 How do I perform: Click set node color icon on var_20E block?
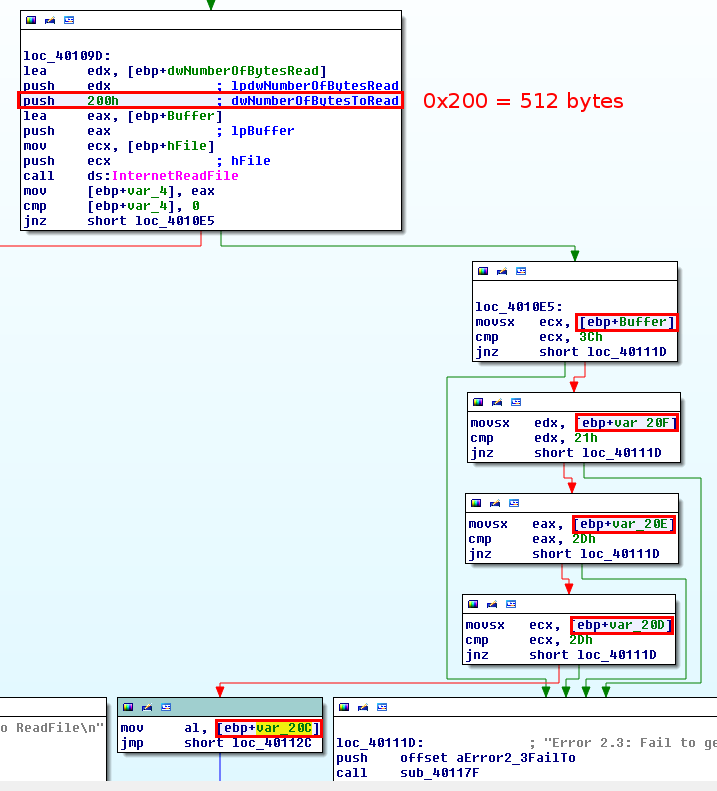click(x=477, y=502)
